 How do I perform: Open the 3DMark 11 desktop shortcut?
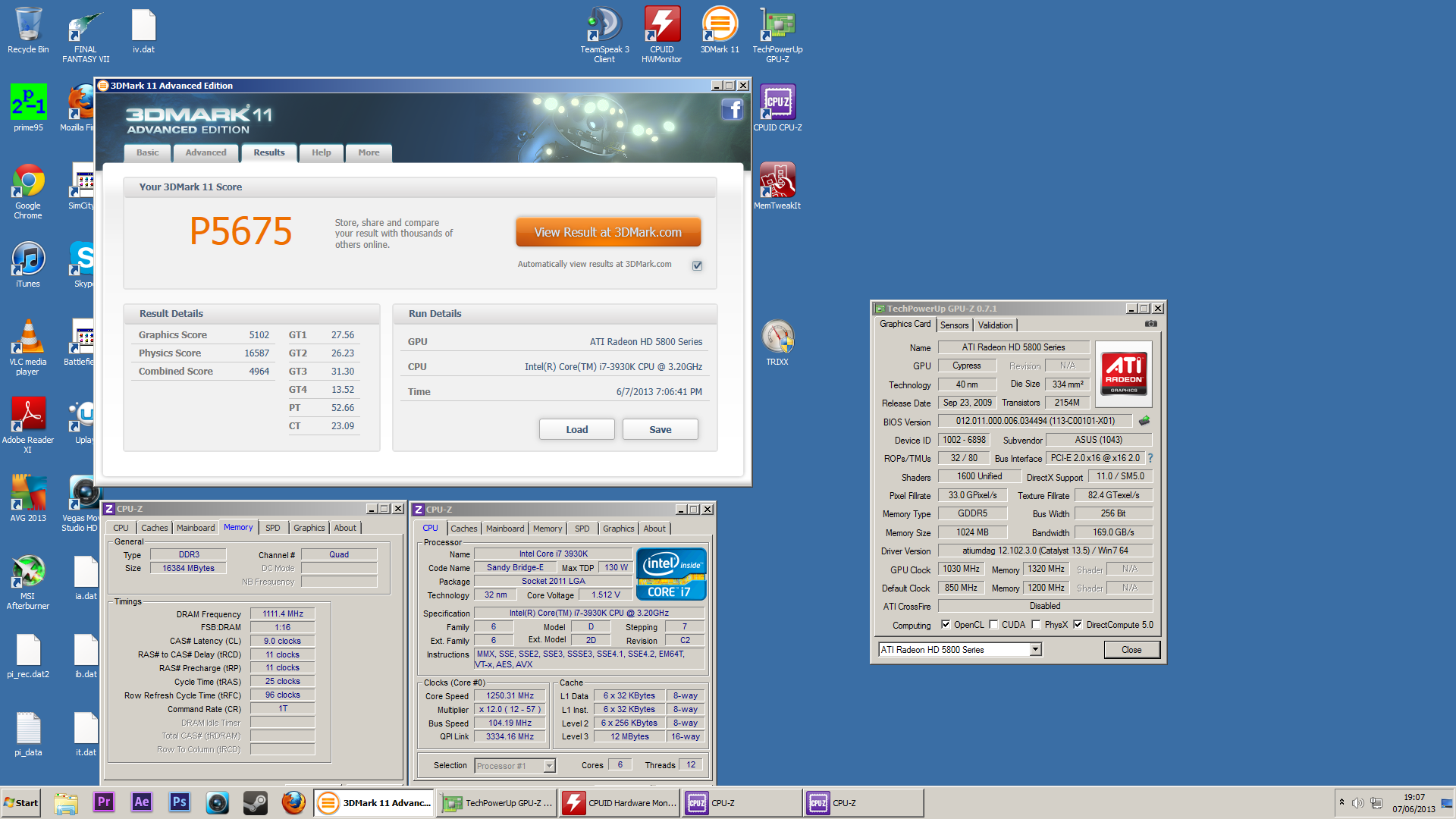pyautogui.click(x=720, y=30)
